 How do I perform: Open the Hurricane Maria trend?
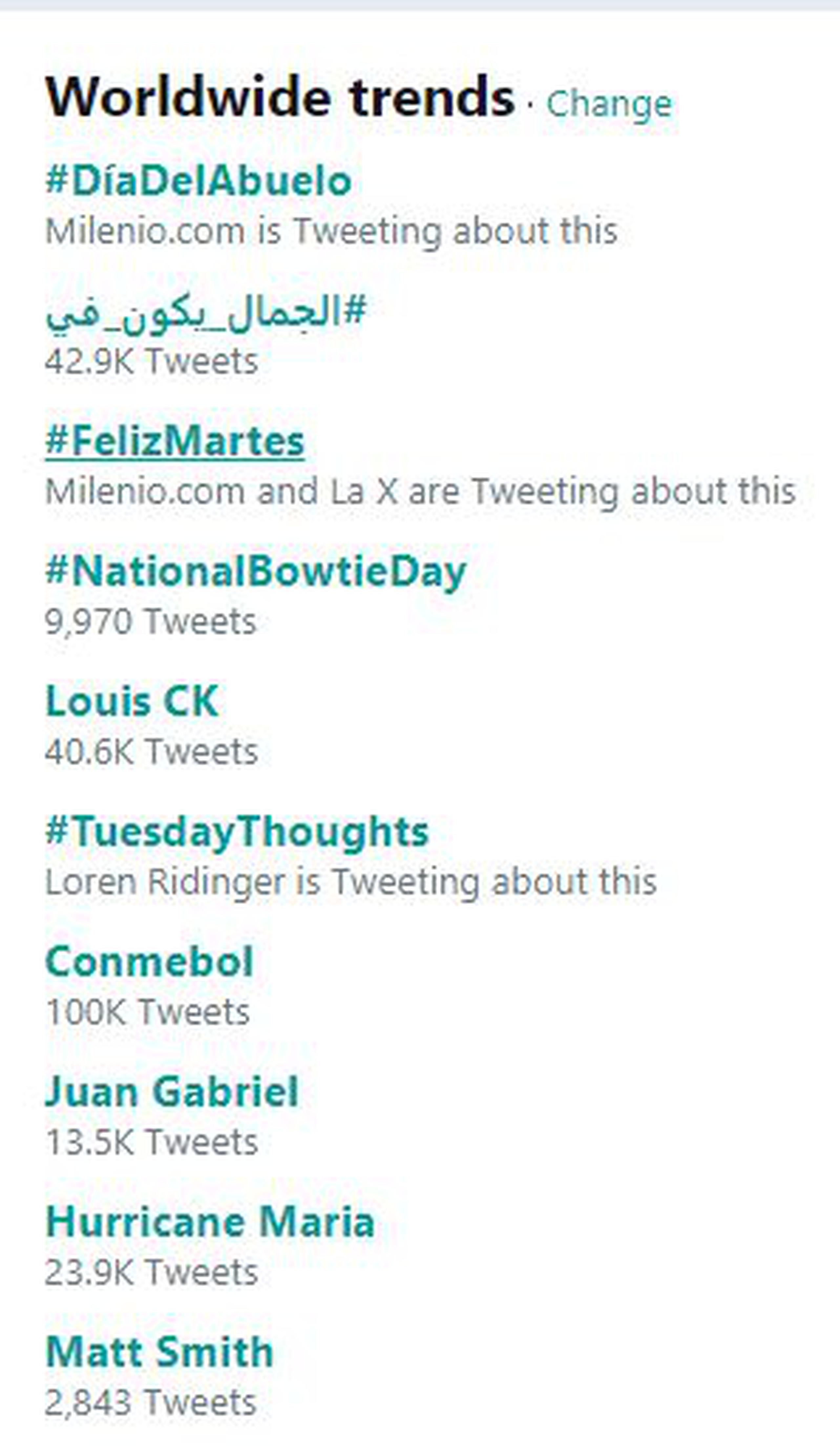210,1222
